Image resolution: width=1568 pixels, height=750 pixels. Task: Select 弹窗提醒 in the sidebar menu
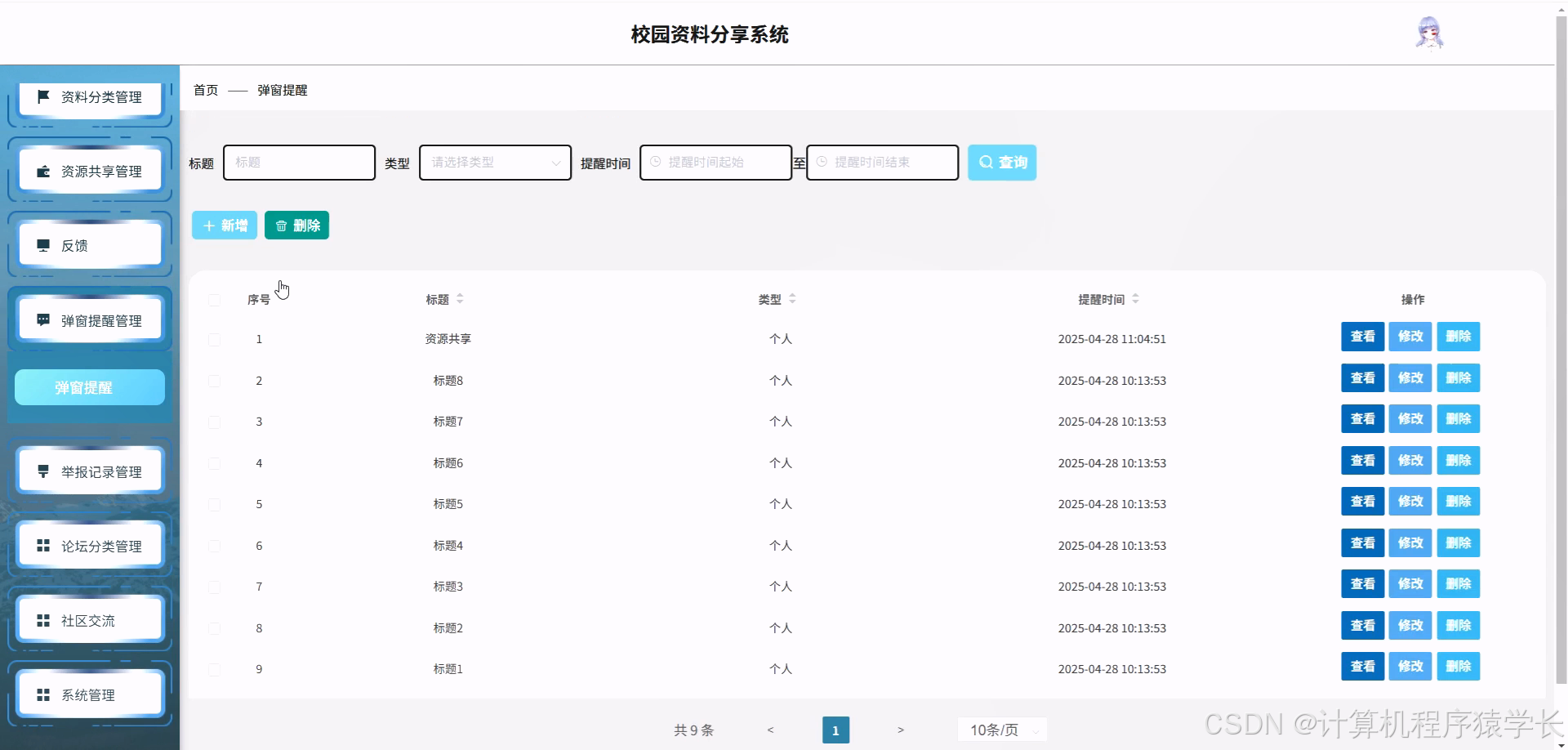pyautogui.click(x=89, y=387)
